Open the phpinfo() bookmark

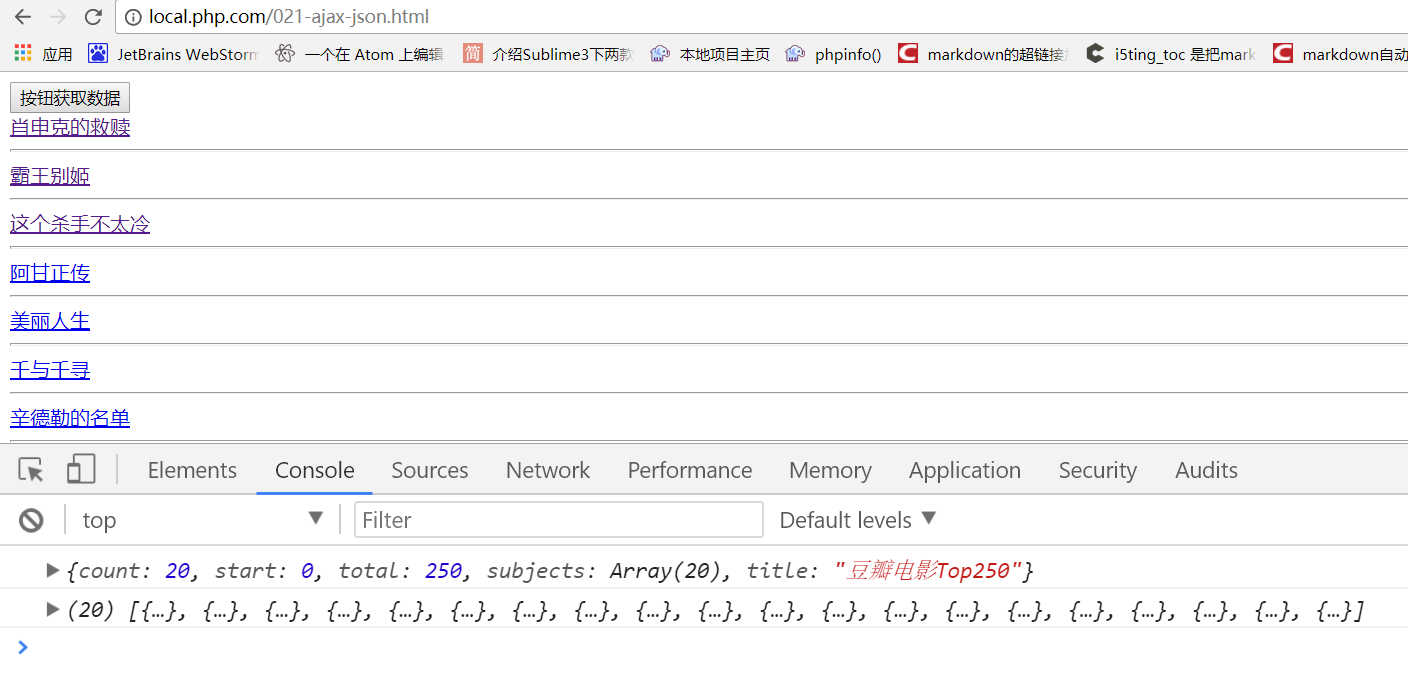833,54
